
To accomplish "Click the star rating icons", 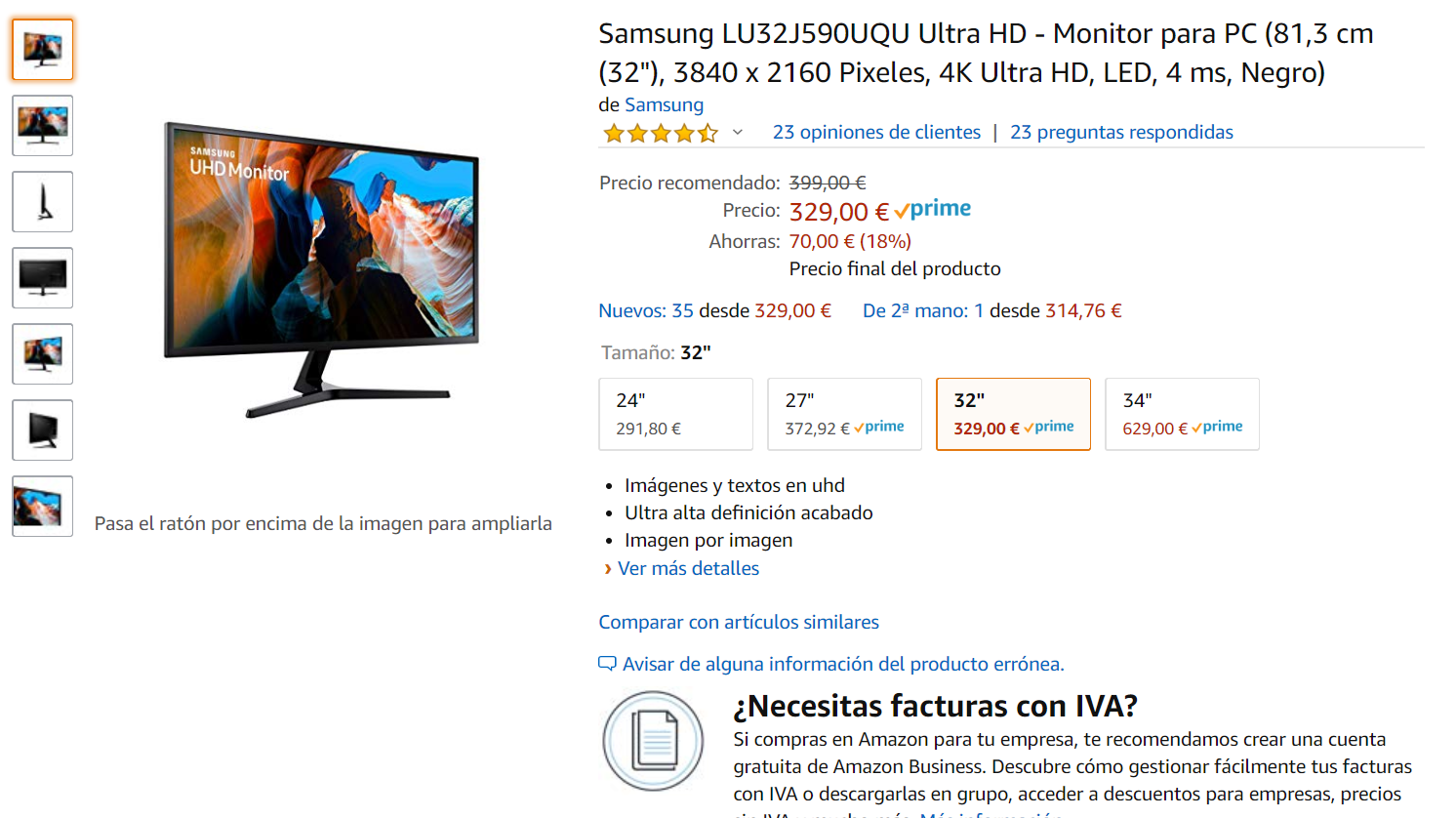I will 661,133.
